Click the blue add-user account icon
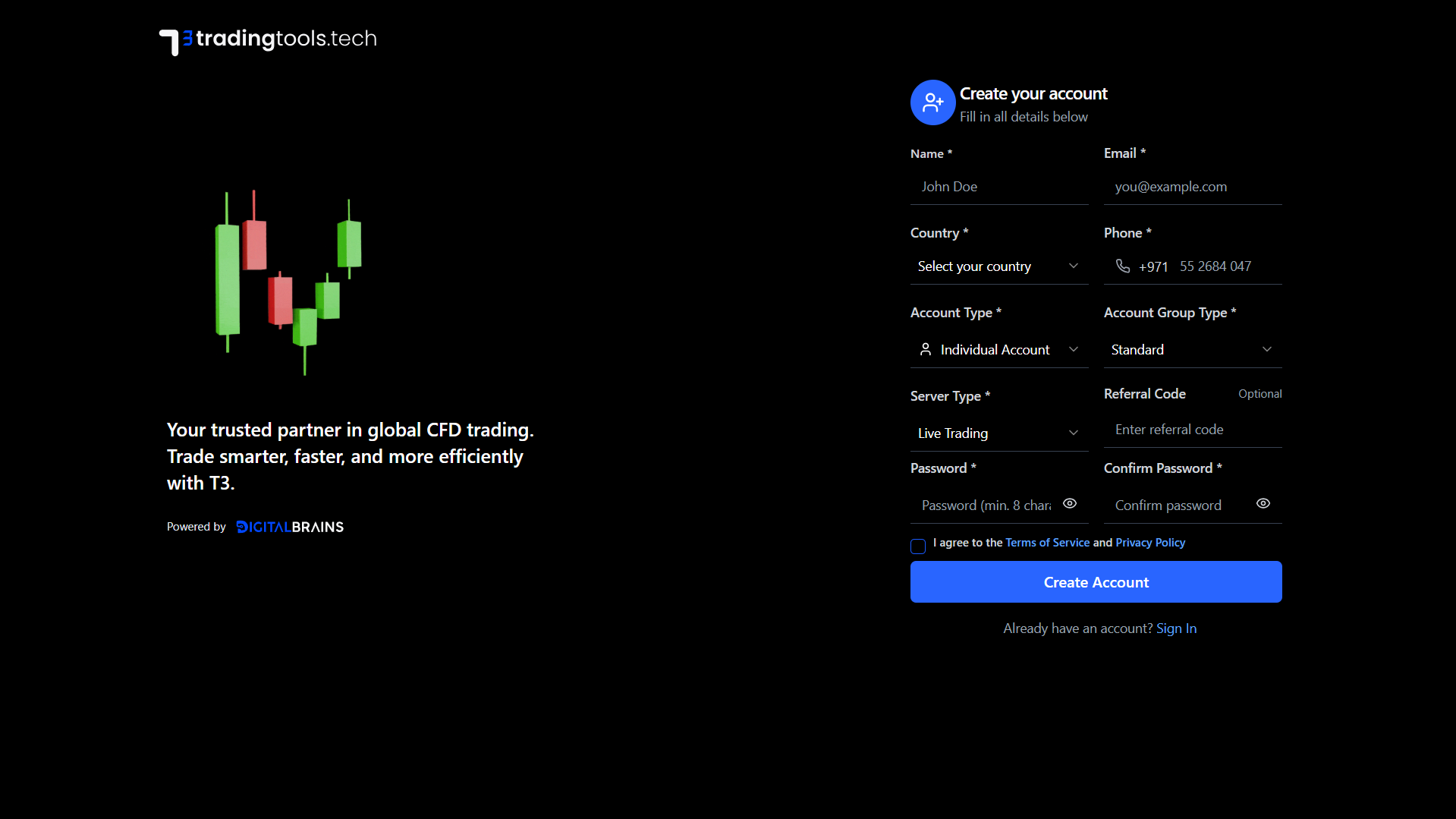Image resolution: width=1456 pixels, height=819 pixels. tap(932, 102)
